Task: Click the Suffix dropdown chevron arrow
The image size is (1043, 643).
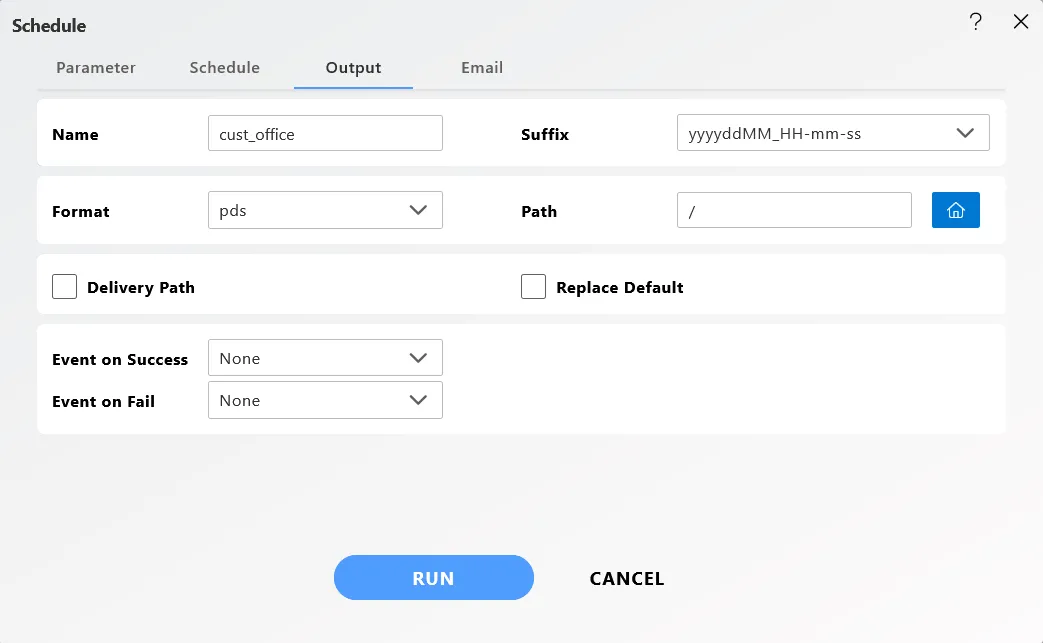Action: coord(965,133)
